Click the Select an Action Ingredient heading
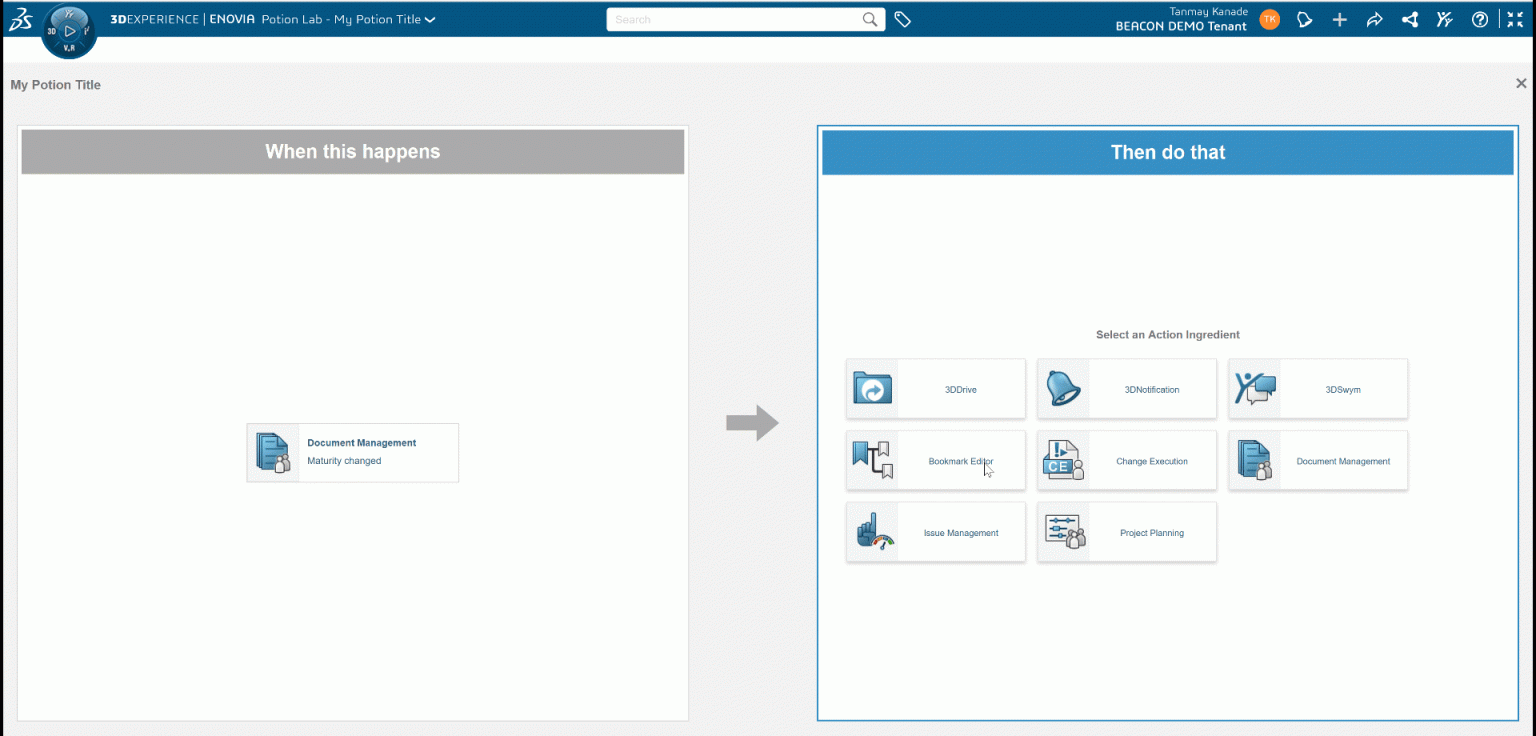 pyautogui.click(x=1168, y=335)
